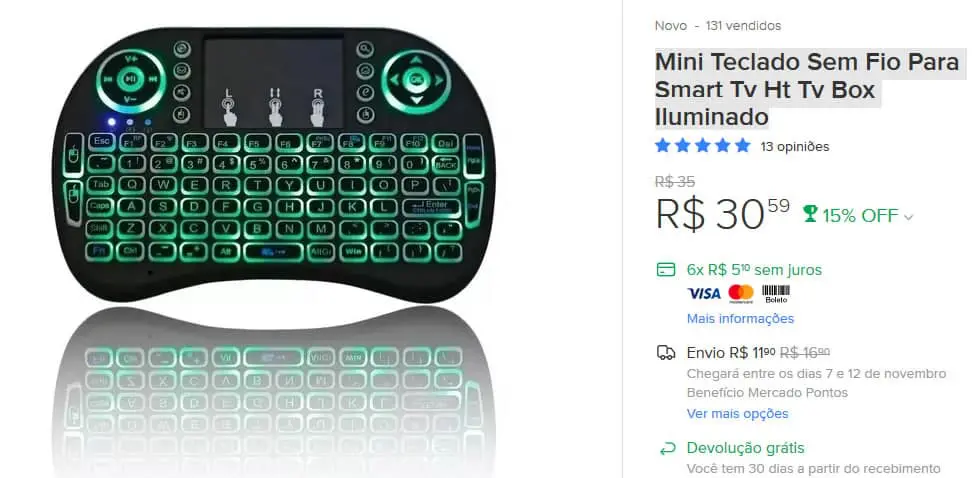This screenshot has width=972, height=478.
Task: Click the Visa card logo
Action: [704, 293]
